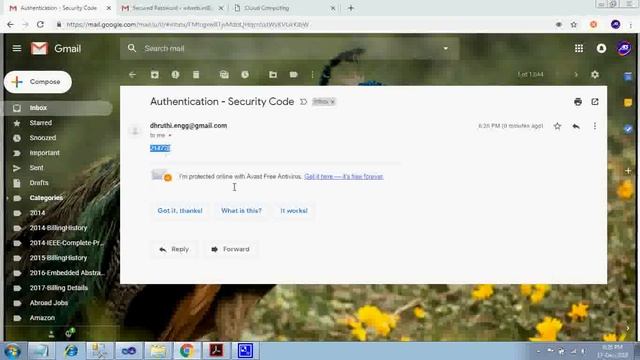Open Google notifications bell
Image resolution: width=640 pixels, height=360 pixels.
(601, 49)
